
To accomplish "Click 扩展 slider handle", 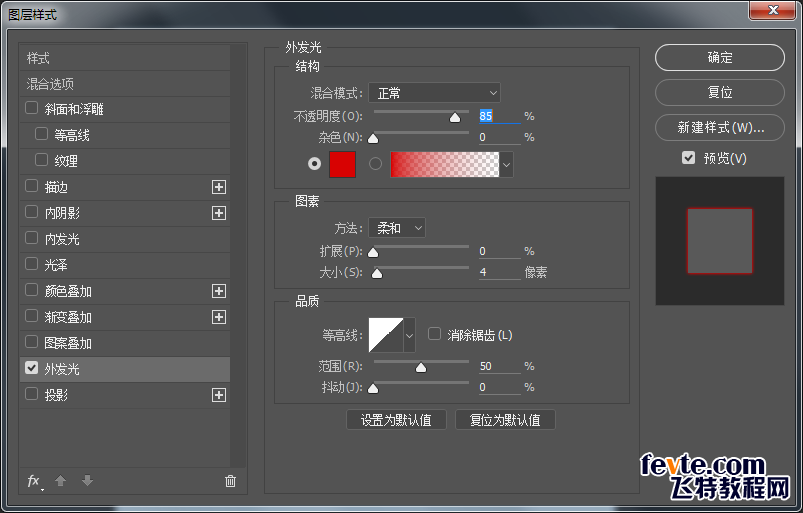I will tap(373, 252).
